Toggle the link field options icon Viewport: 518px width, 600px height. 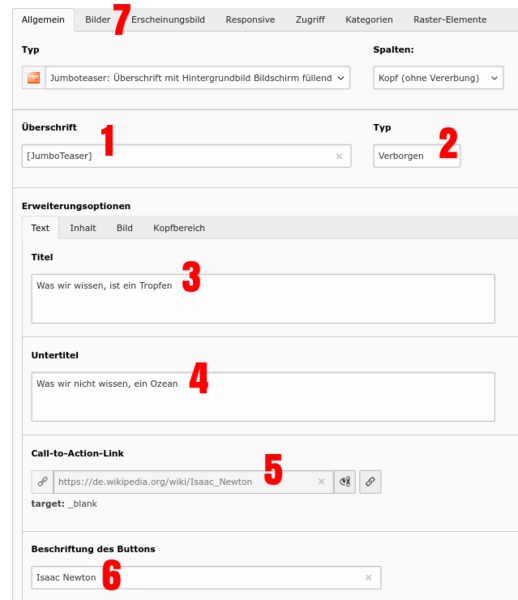point(345,482)
